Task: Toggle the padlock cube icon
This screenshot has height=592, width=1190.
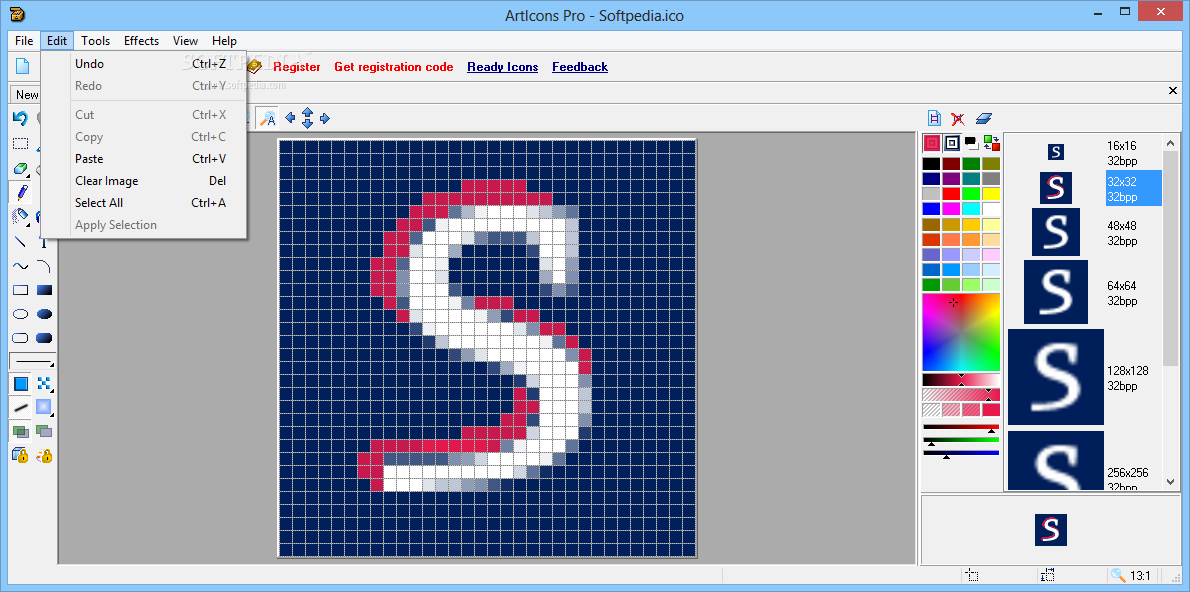Action: coord(20,455)
